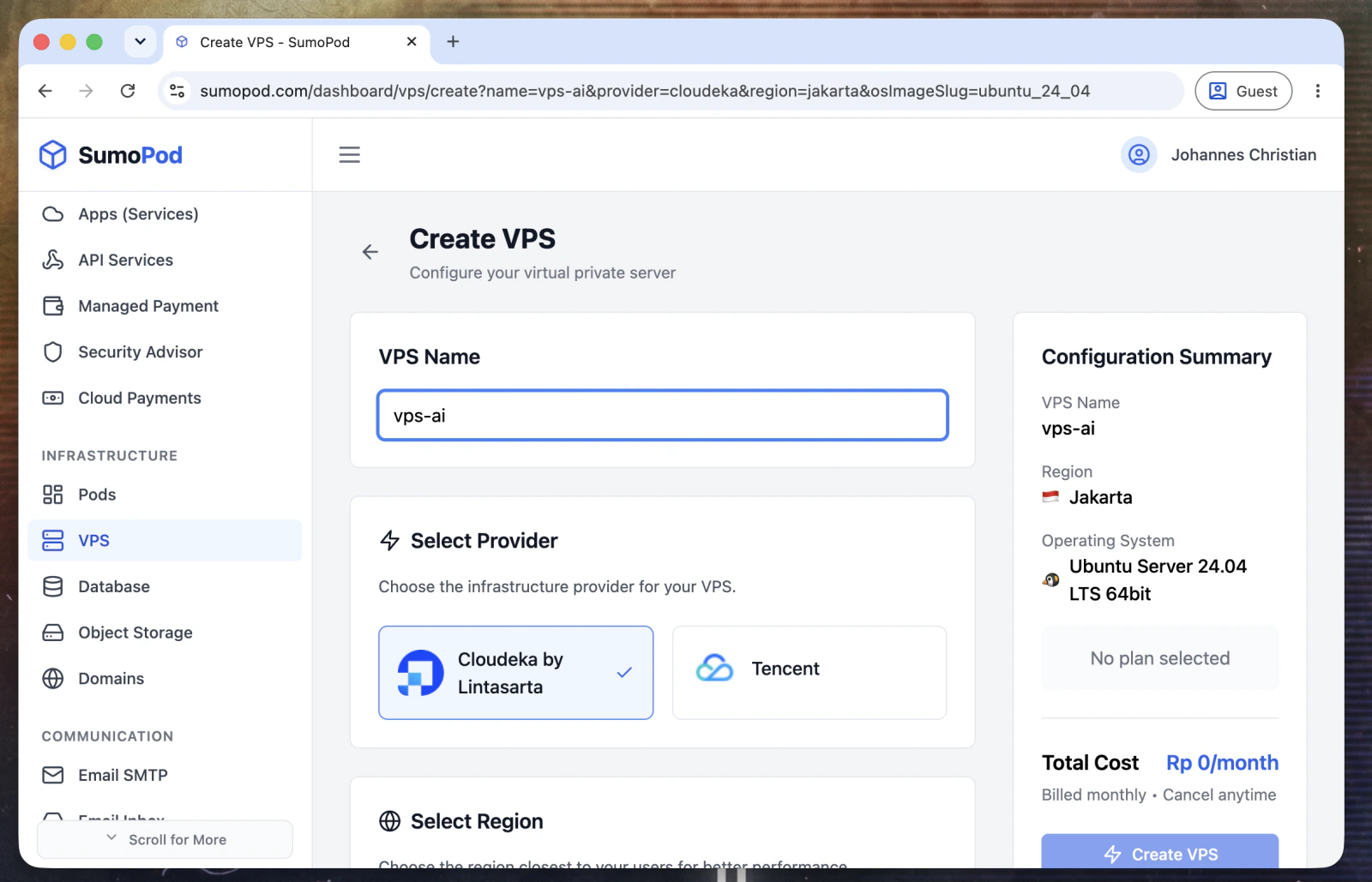Screen dimensions: 1372x882
Task: Toggle the sidebar with the hamburger icon
Action: point(350,155)
